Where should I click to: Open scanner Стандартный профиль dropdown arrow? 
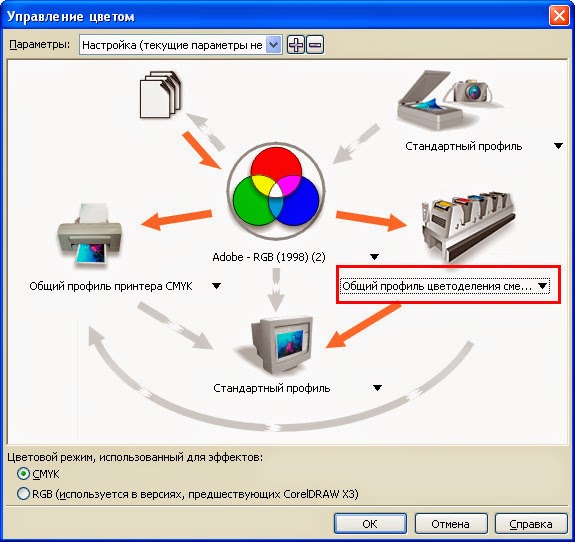pos(558,146)
